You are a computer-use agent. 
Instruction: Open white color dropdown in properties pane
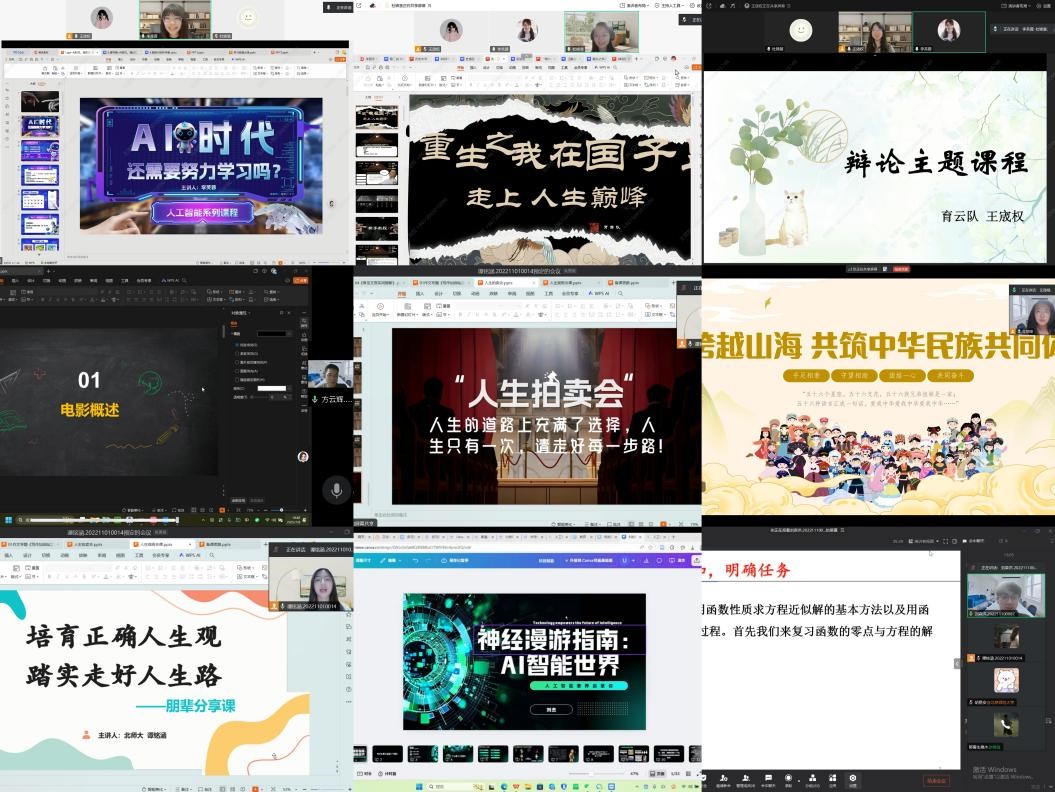tap(289, 388)
